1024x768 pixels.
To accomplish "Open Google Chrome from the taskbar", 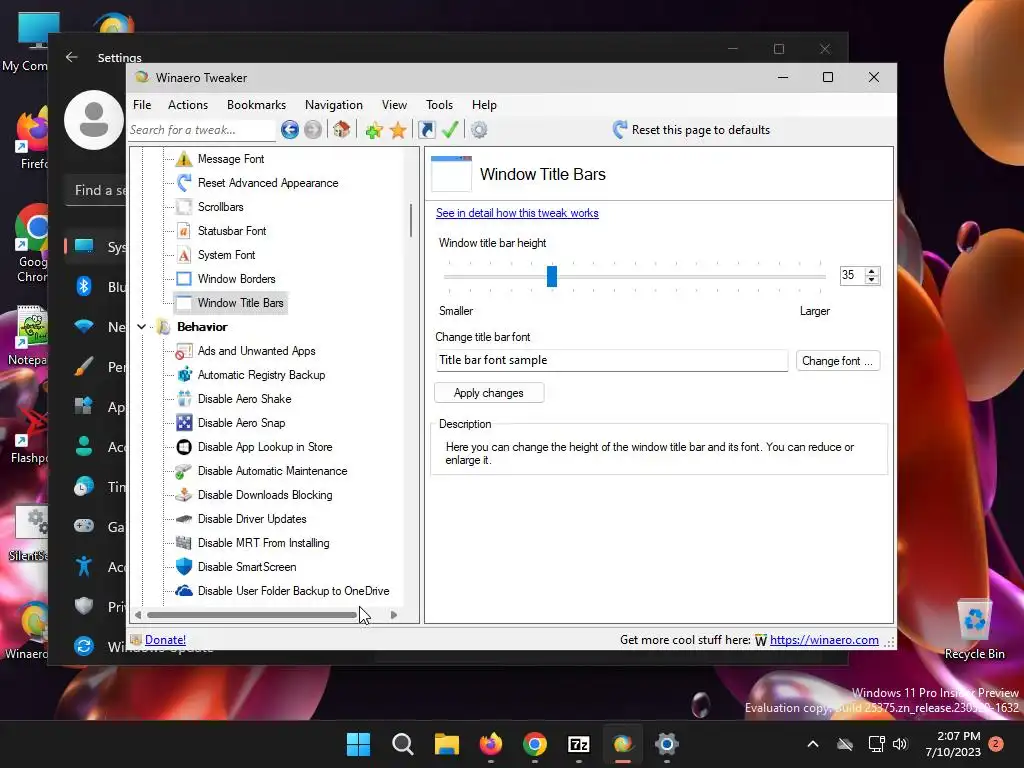I will click(x=534, y=744).
